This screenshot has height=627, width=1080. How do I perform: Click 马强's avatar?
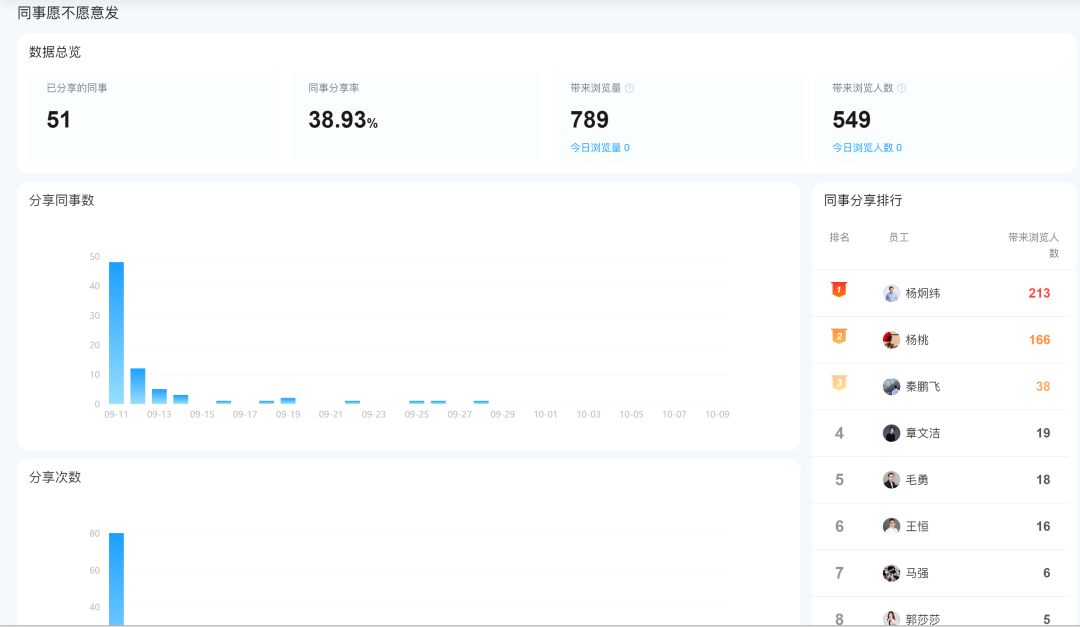click(891, 573)
